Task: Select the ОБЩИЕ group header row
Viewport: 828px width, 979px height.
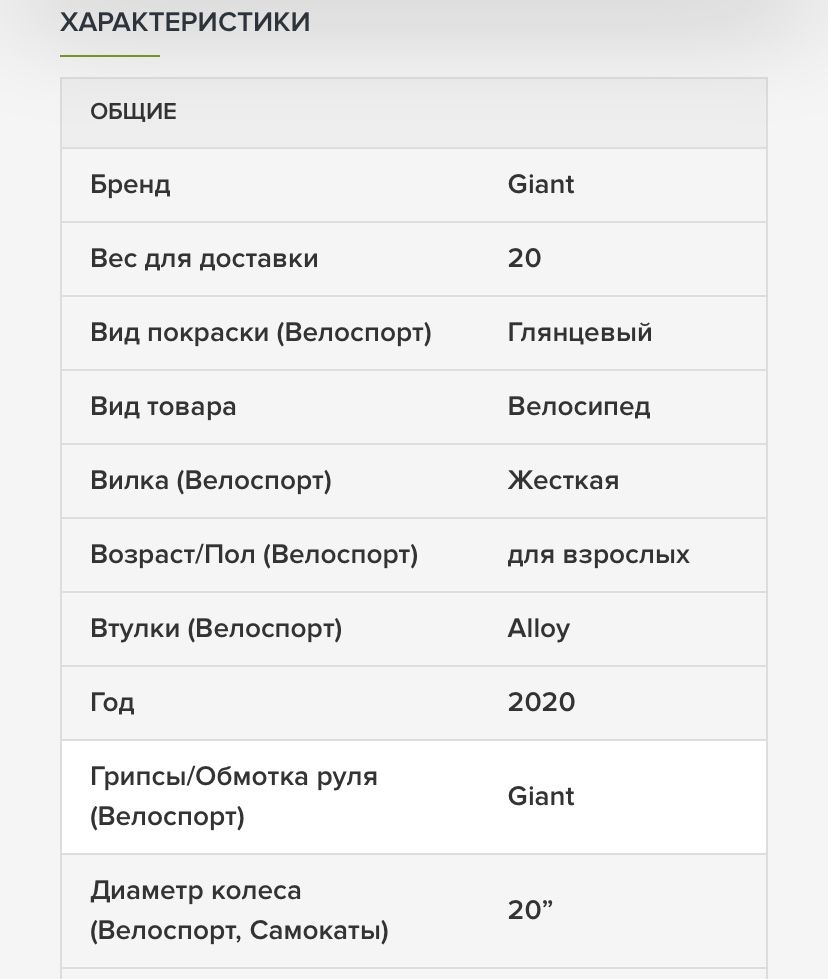Action: [413, 112]
